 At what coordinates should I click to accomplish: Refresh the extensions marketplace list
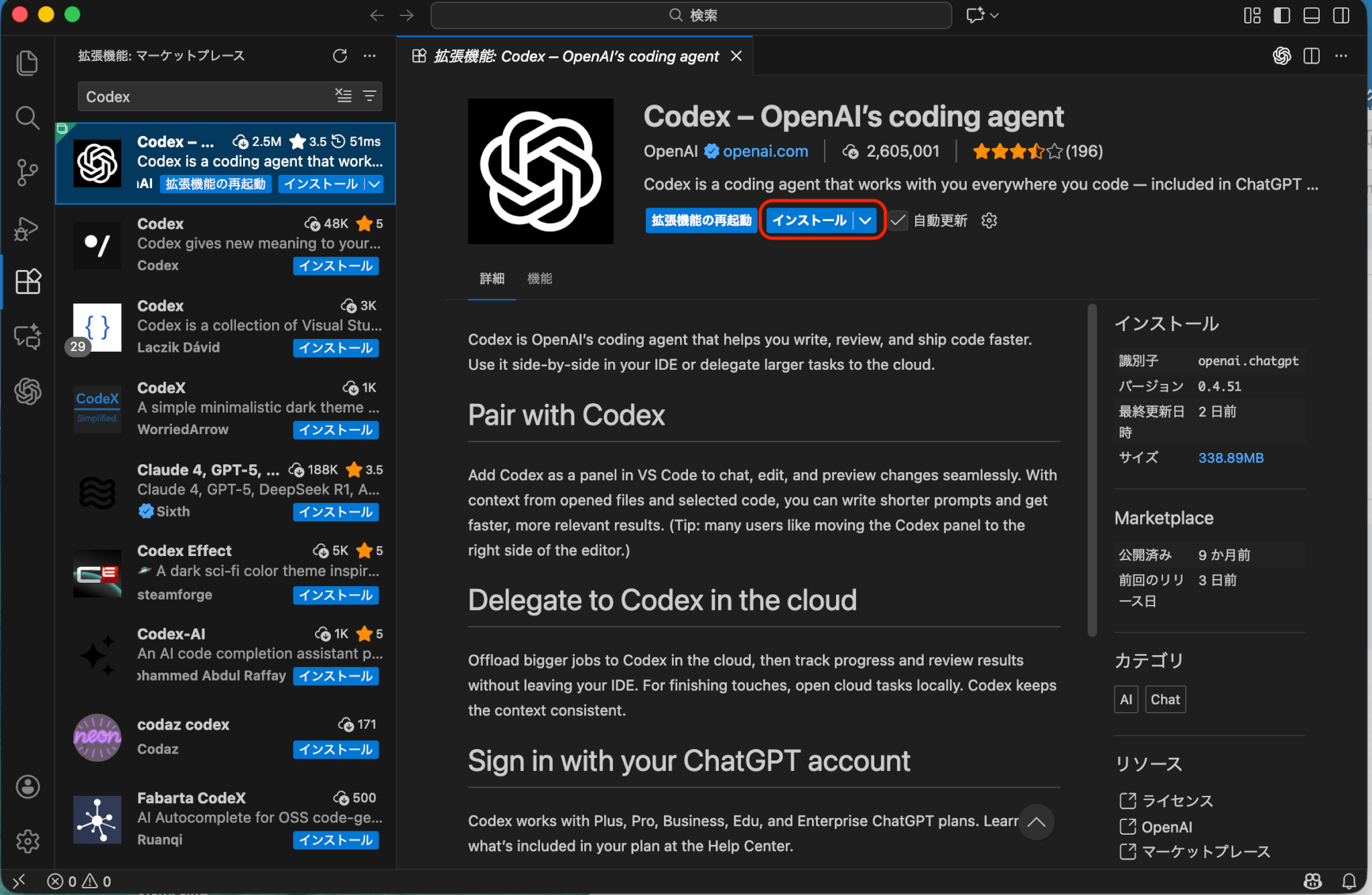pos(340,56)
